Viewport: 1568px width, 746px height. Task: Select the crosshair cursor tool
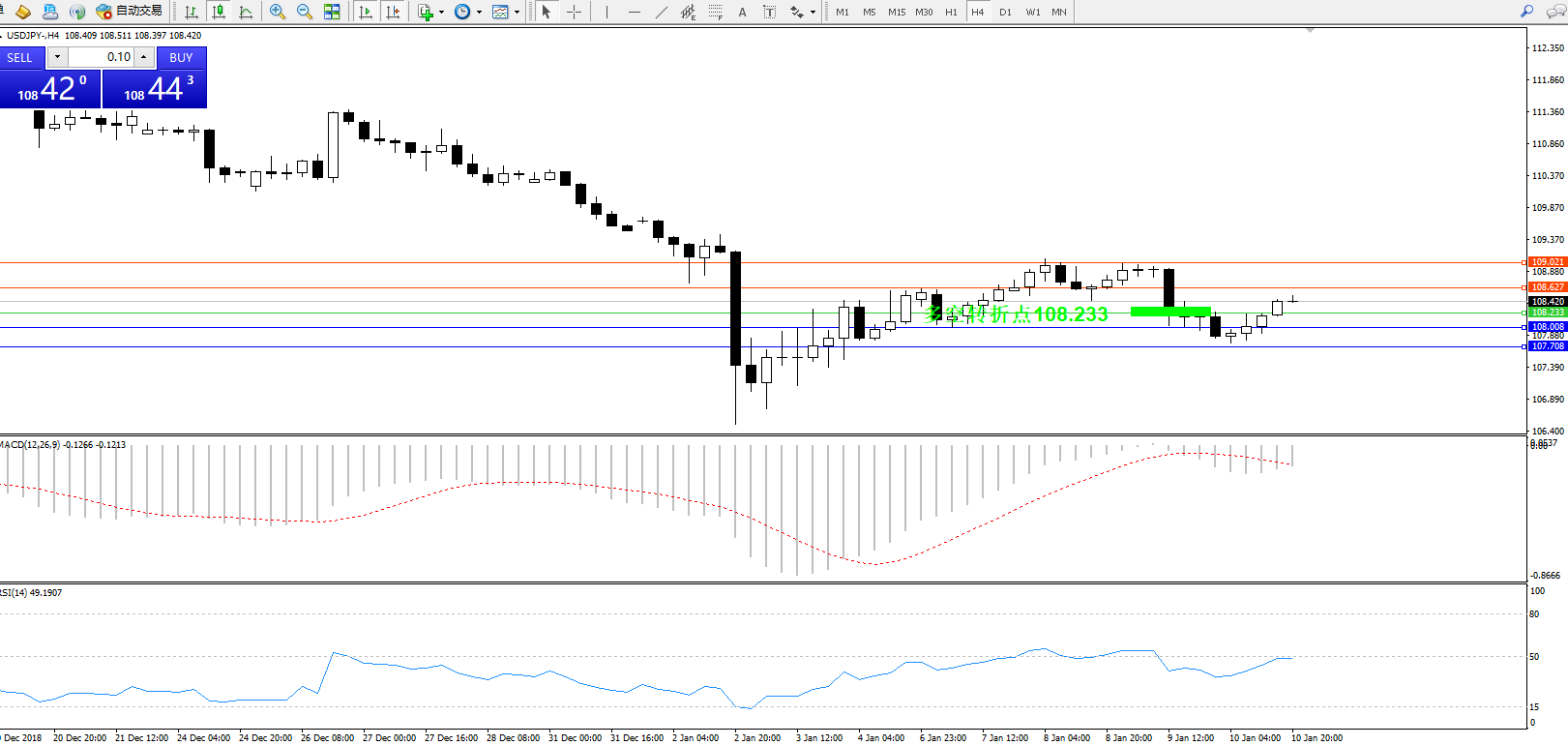coord(574,12)
